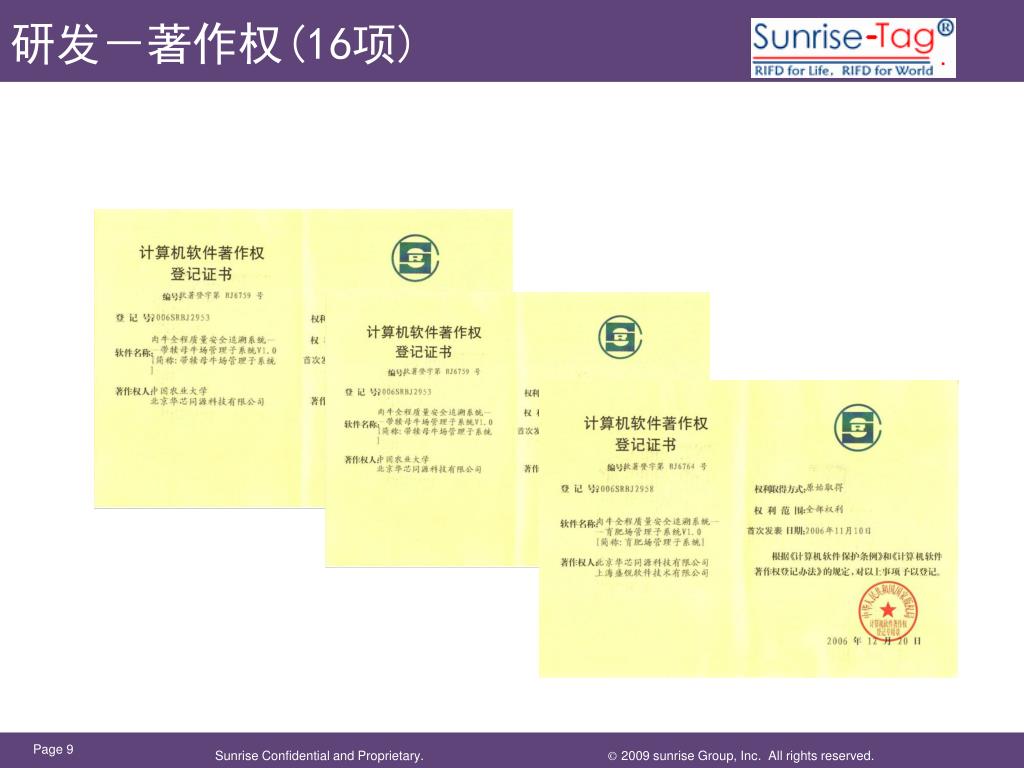Click '中国农业大学' on the rearmost certificate

(x=180, y=391)
